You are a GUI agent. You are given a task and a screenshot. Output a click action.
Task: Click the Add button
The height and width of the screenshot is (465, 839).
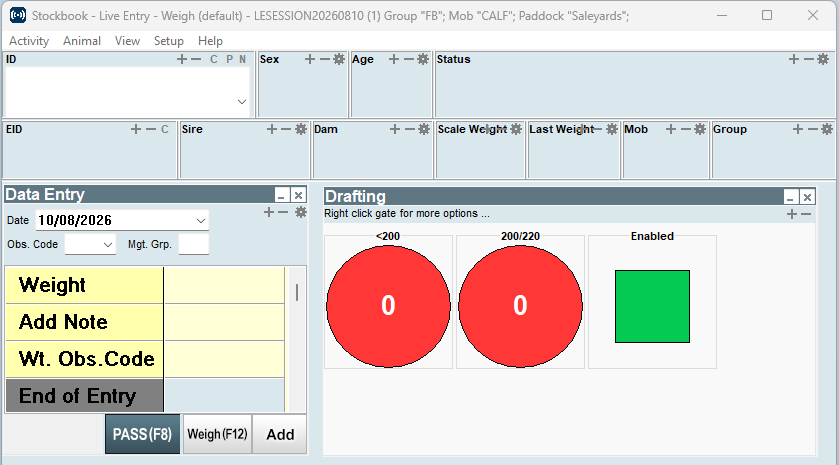pyautogui.click(x=280, y=434)
